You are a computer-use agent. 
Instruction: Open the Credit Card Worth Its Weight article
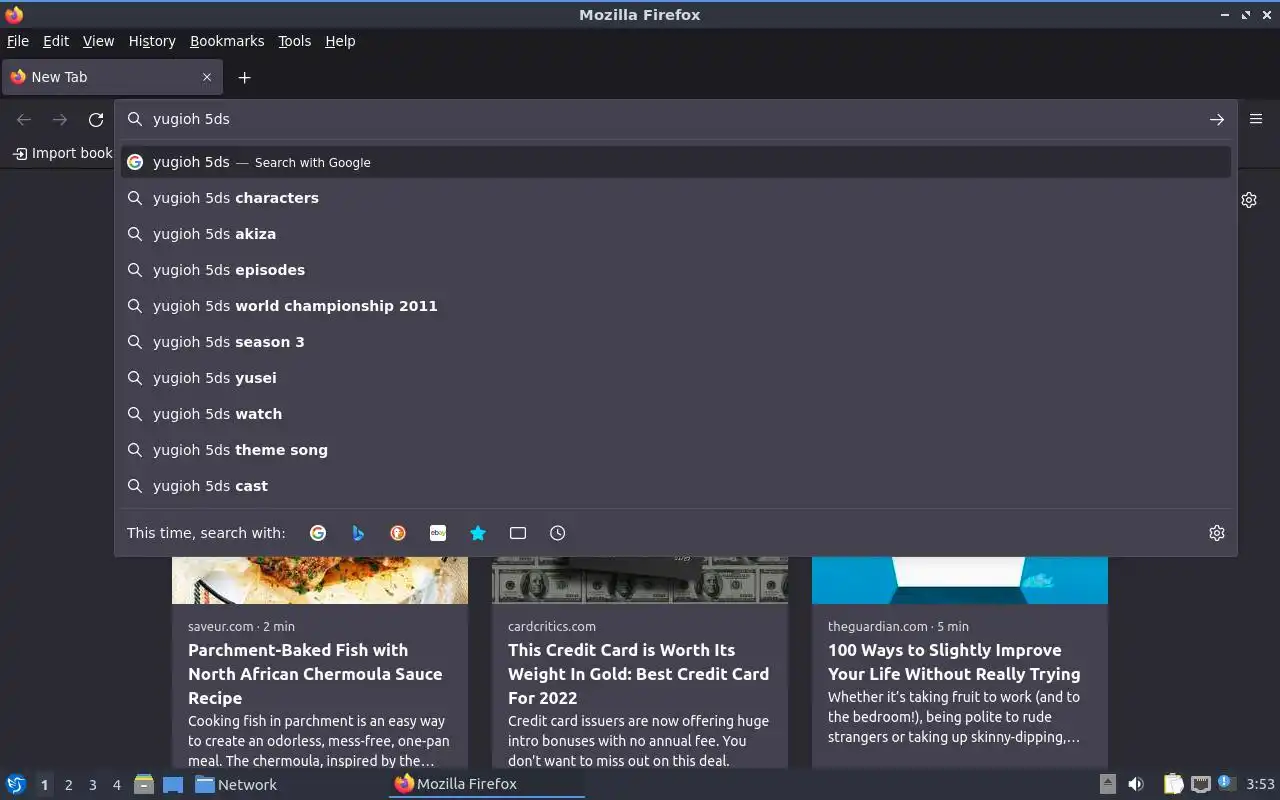click(x=638, y=674)
